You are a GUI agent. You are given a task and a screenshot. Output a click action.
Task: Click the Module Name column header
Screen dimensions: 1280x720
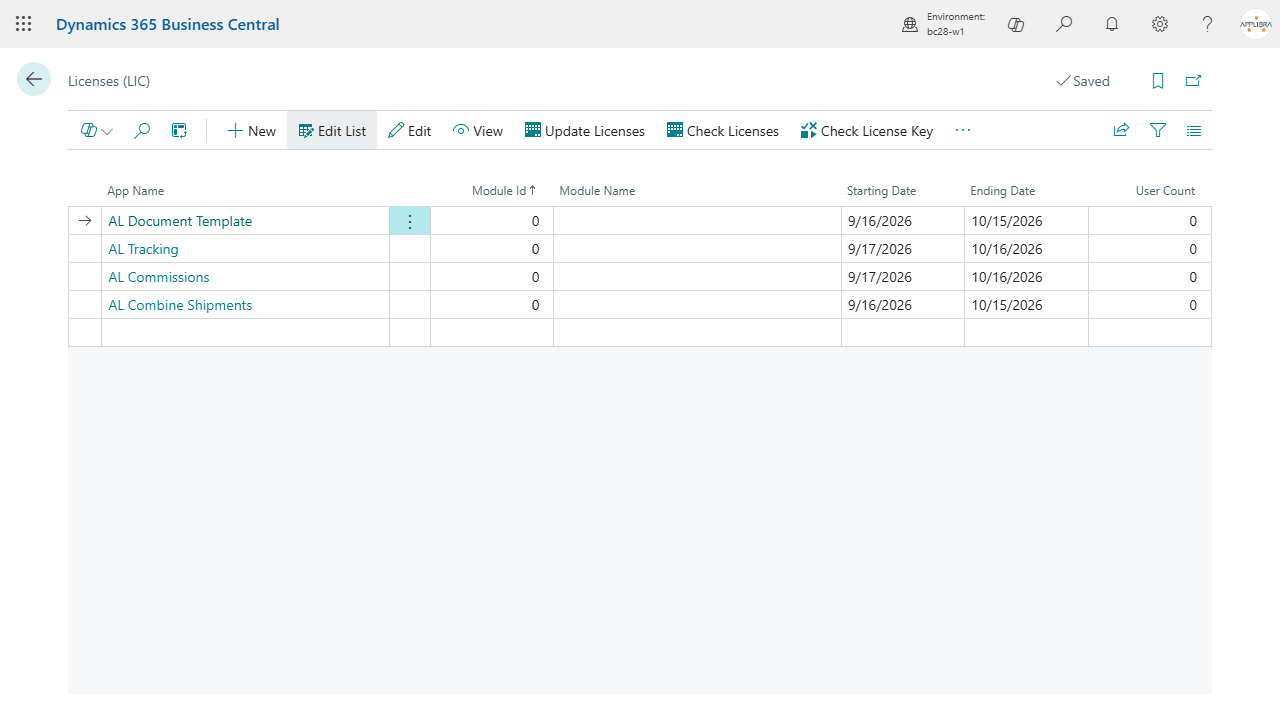[597, 190]
